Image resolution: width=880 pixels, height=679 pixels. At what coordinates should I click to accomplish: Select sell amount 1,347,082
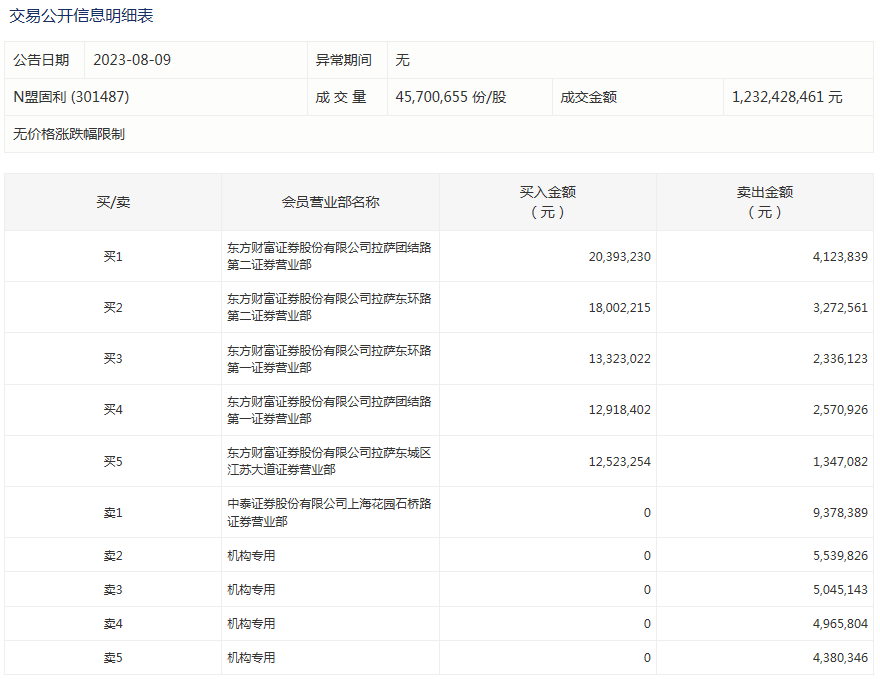[840, 462]
